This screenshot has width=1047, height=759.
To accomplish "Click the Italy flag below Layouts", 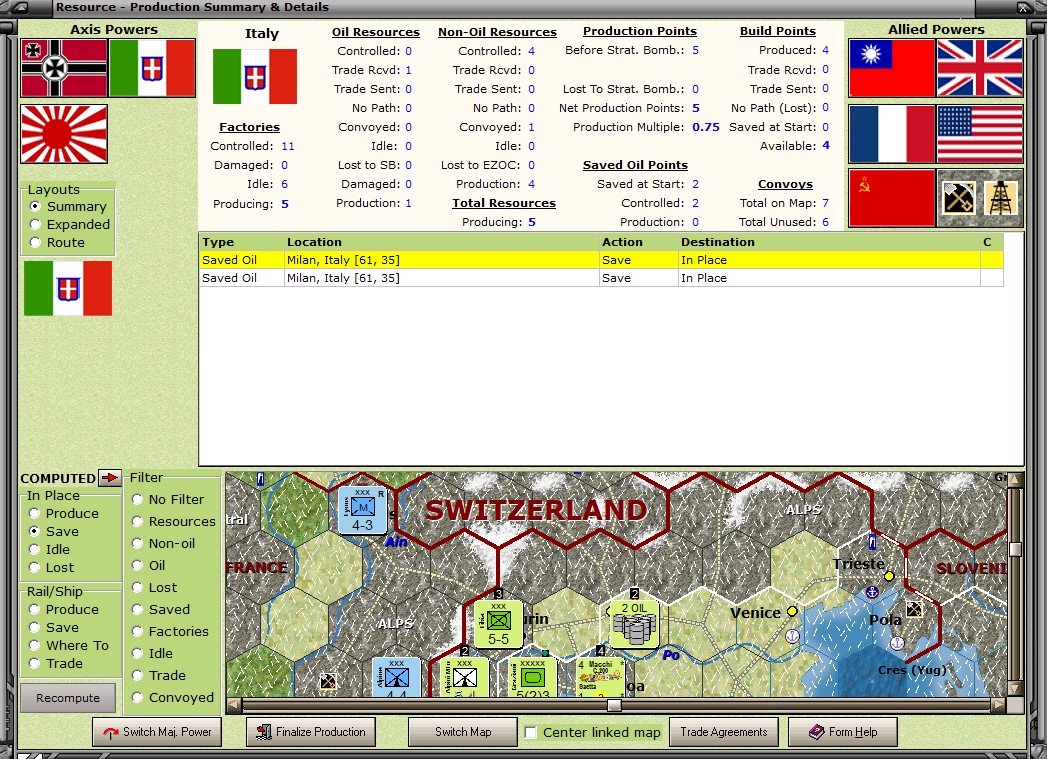I will (68, 288).
